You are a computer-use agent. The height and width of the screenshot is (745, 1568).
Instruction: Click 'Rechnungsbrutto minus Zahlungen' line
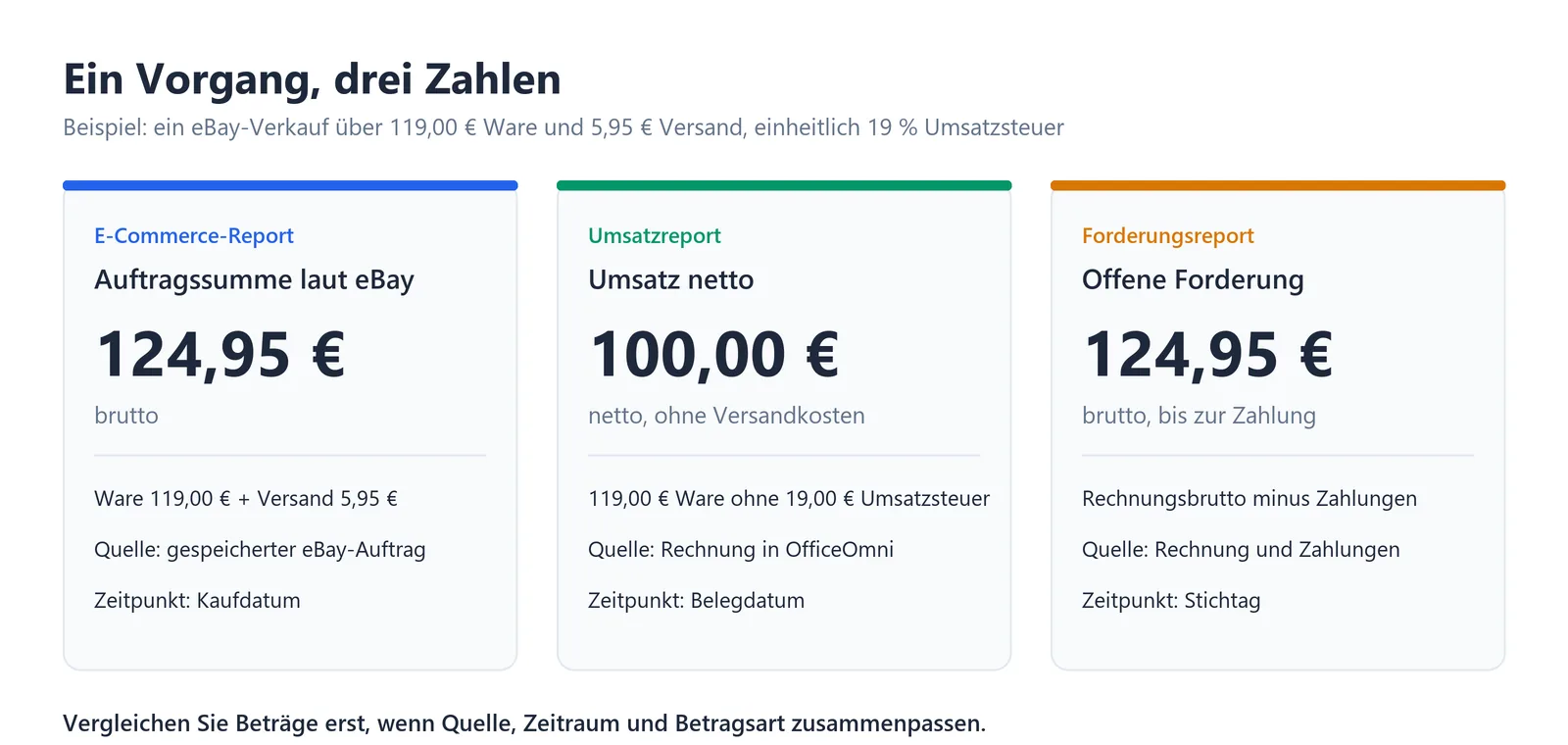point(1249,499)
